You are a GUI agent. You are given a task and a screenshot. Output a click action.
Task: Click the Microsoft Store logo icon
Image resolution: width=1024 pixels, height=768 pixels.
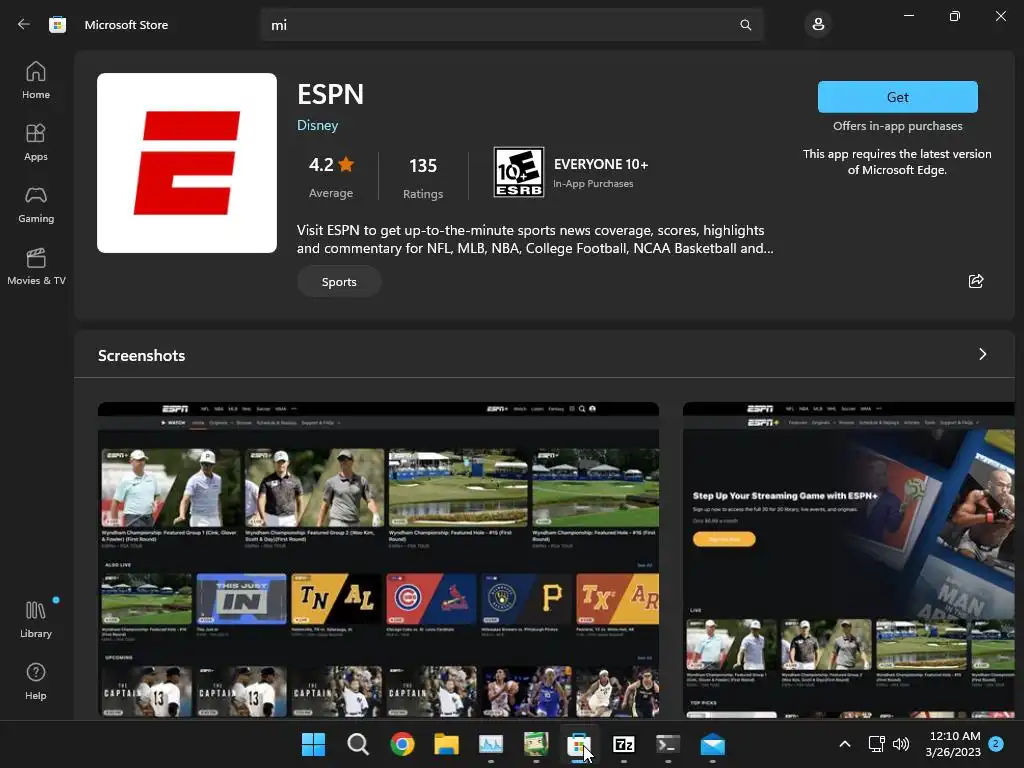pos(57,25)
